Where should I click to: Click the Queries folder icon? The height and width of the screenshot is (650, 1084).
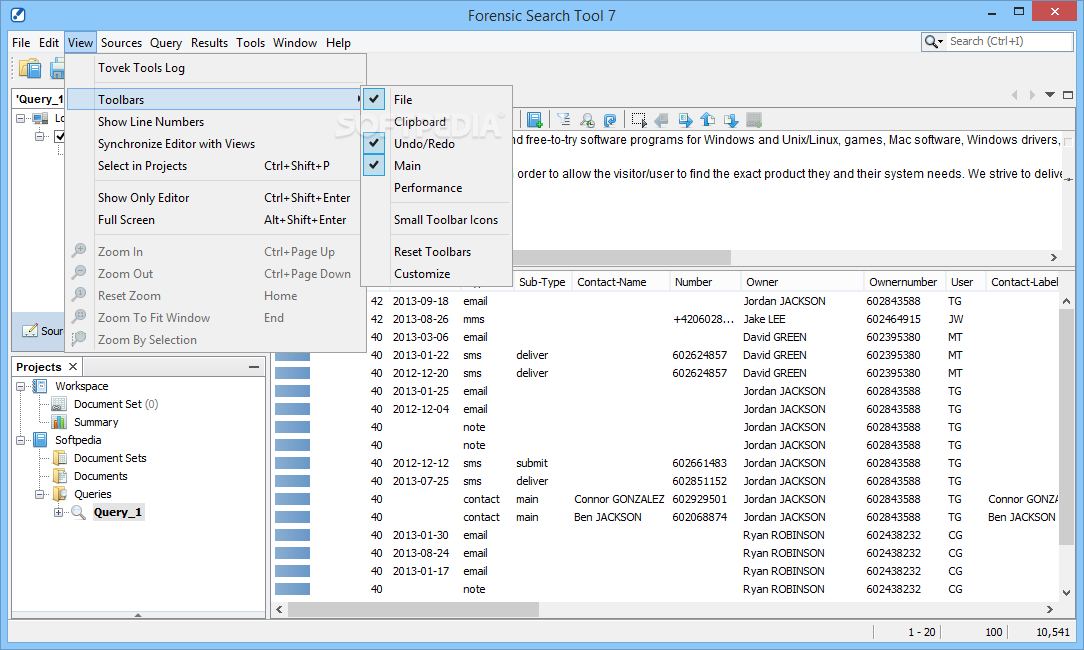60,494
